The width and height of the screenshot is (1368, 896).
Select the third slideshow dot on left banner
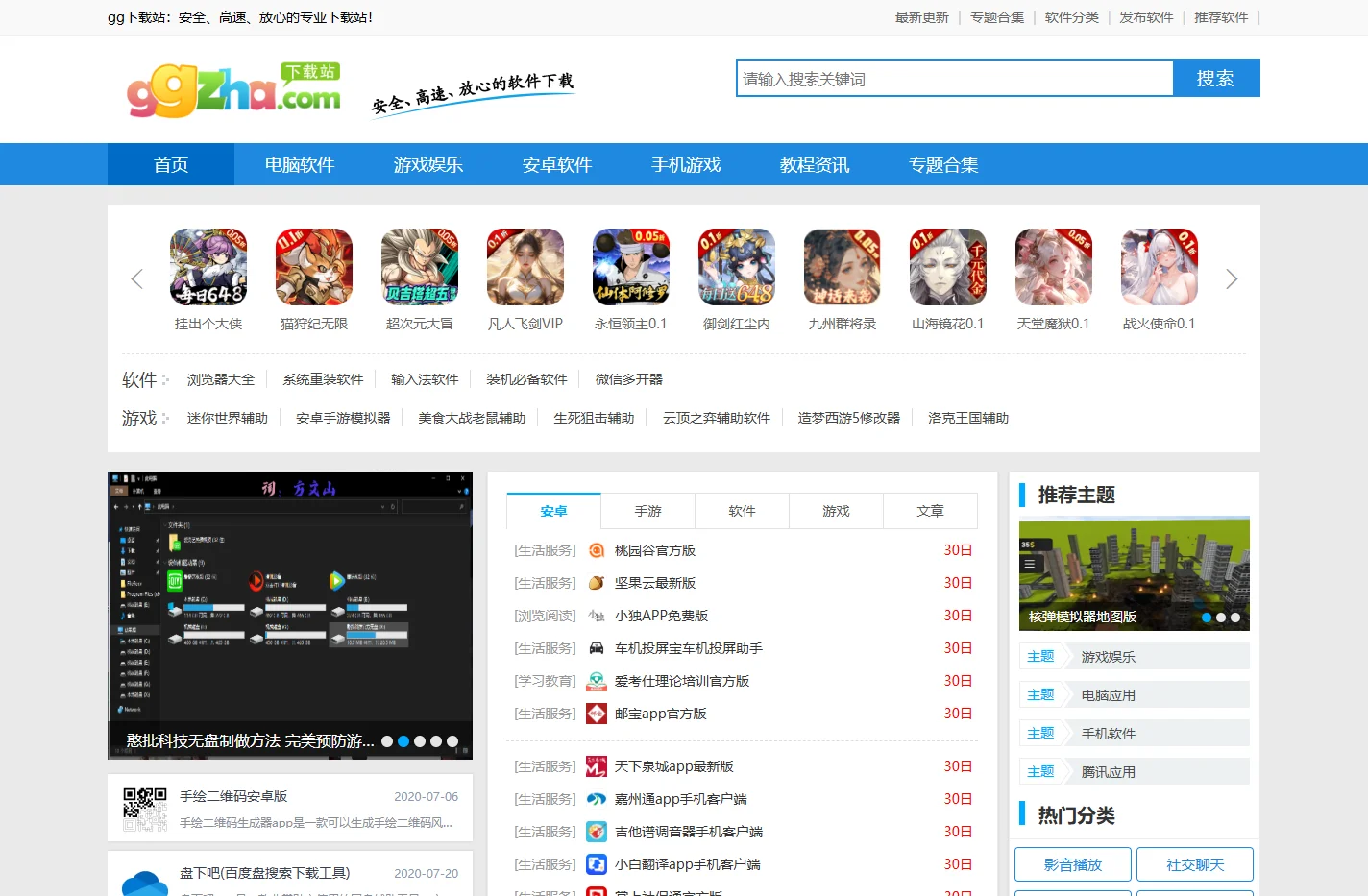coord(420,741)
